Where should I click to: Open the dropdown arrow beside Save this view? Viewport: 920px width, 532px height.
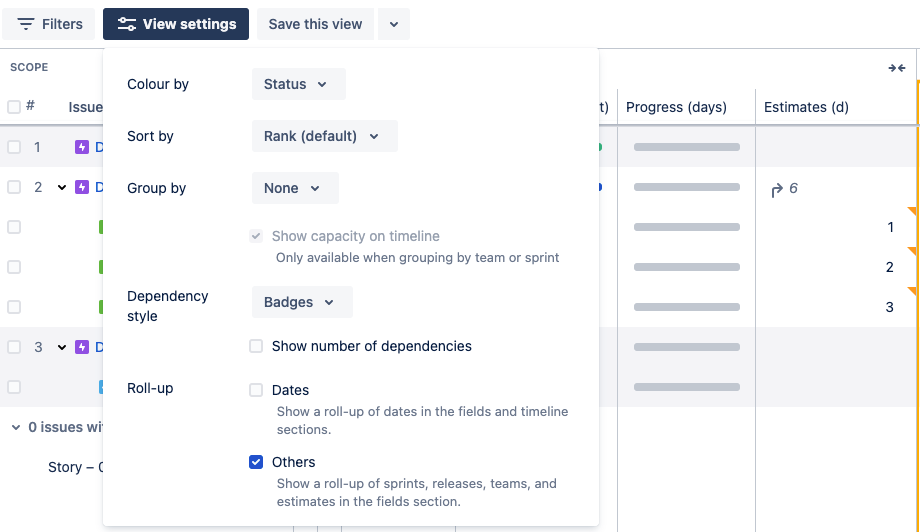[x=394, y=24]
